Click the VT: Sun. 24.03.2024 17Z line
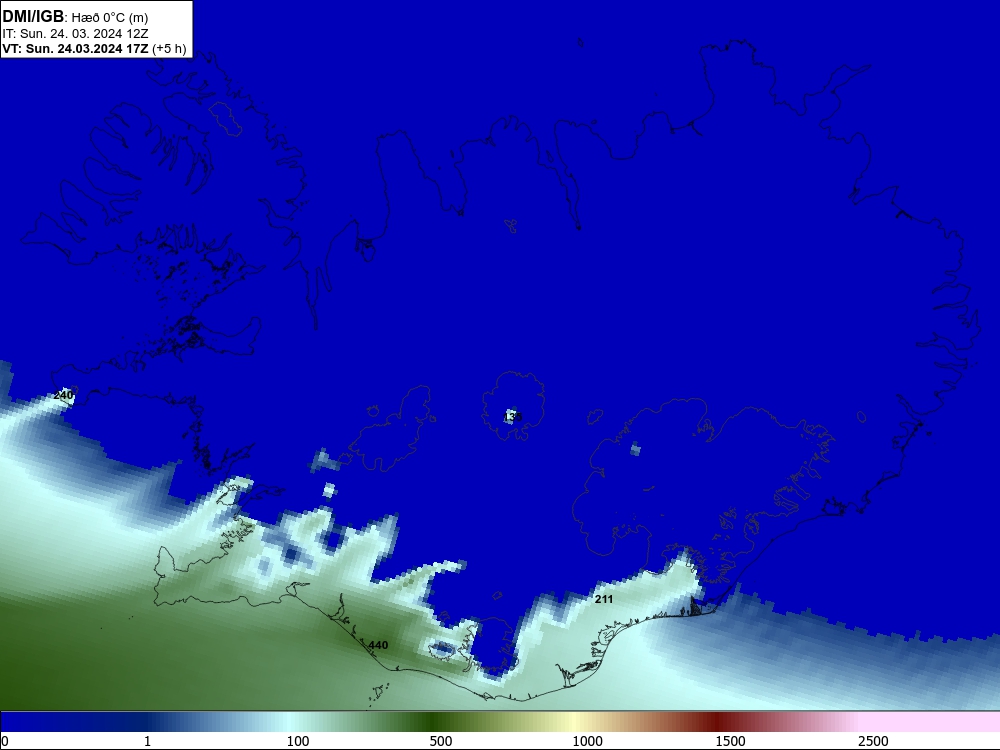The image size is (1000, 750). [x=94, y=49]
